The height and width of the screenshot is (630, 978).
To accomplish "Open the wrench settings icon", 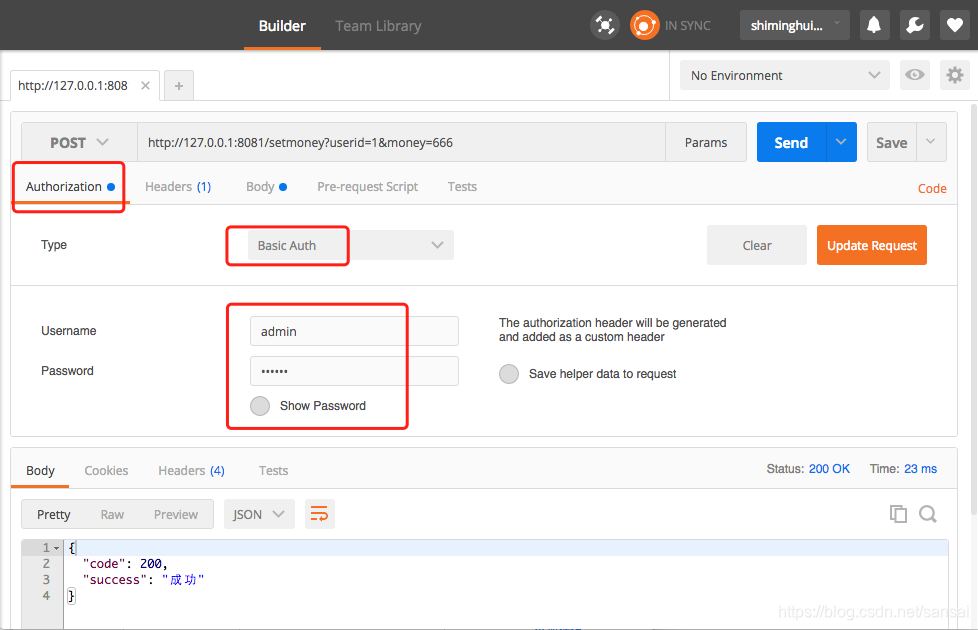I will pyautogui.click(x=914, y=26).
